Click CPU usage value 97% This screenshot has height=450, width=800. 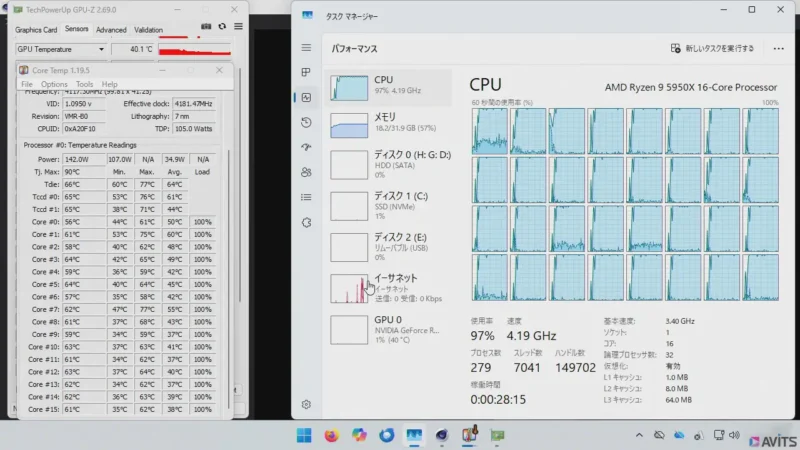(482, 336)
